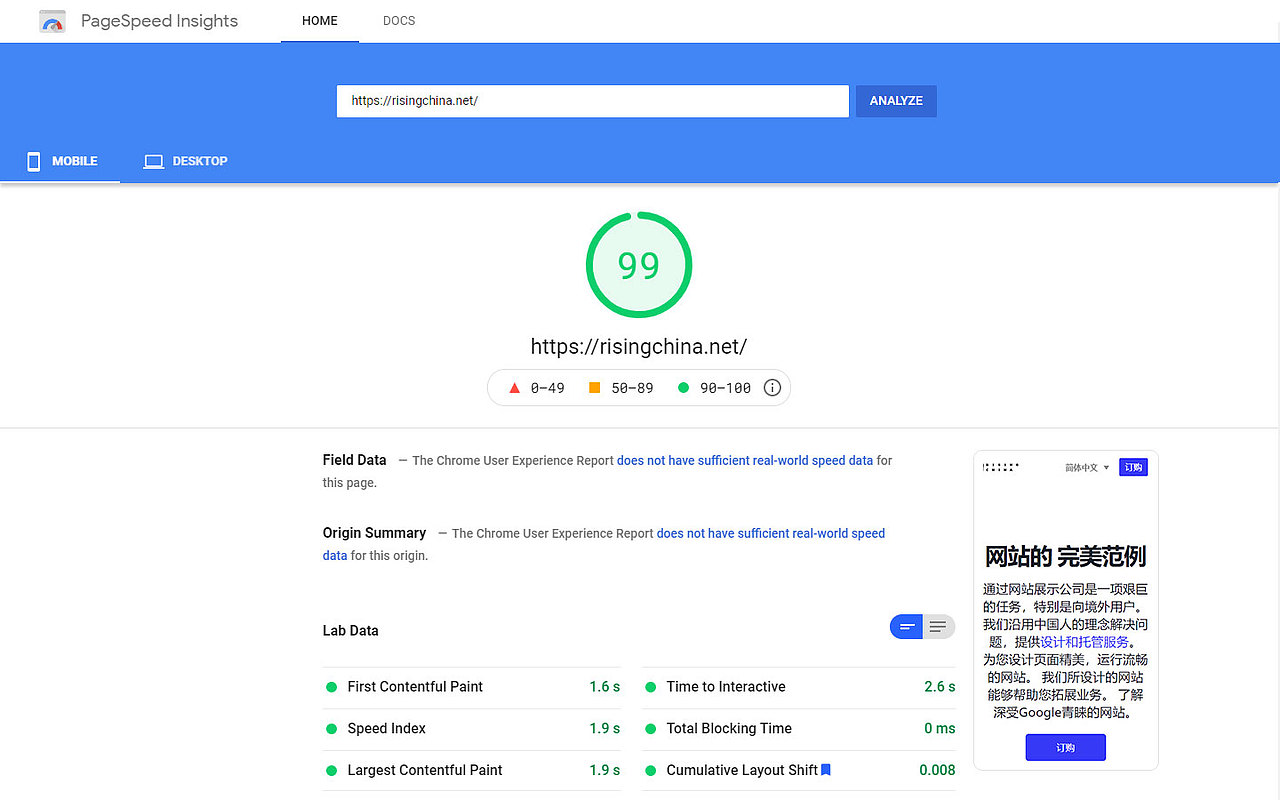Click the 0 ms Total Blocking Time value

[x=940, y=729]
